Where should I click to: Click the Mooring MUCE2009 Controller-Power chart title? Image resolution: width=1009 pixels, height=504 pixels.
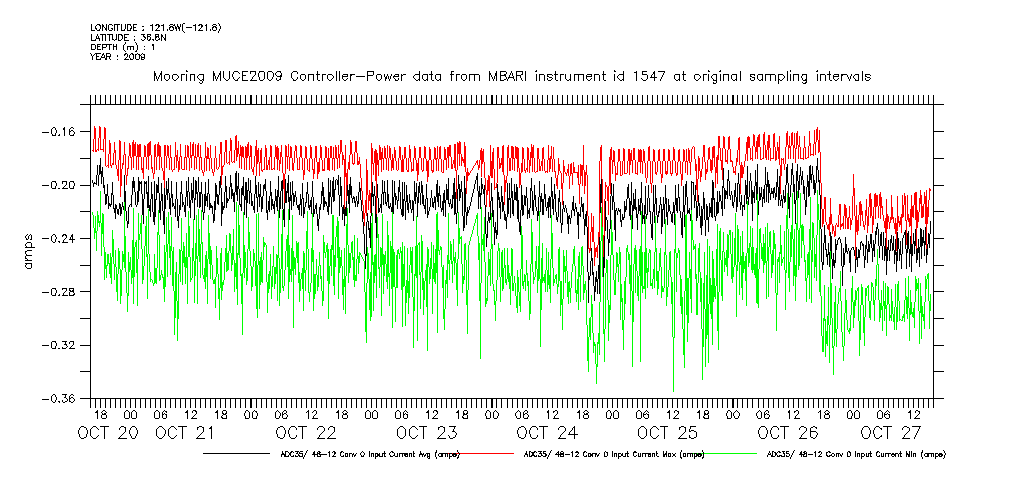pyautogui.click(x=511, y=76)
